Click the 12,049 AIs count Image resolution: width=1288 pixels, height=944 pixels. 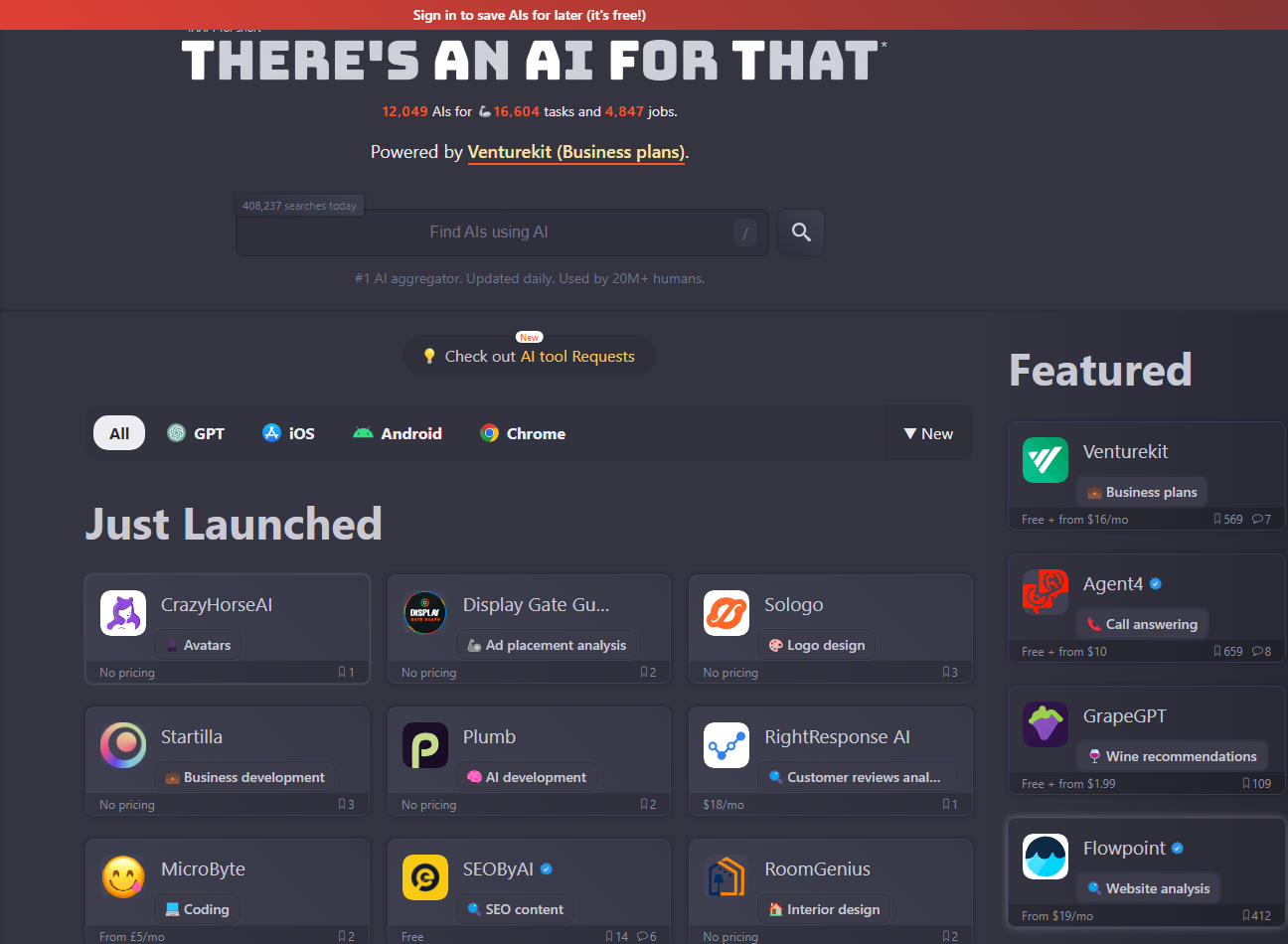[x=404, y=111]
